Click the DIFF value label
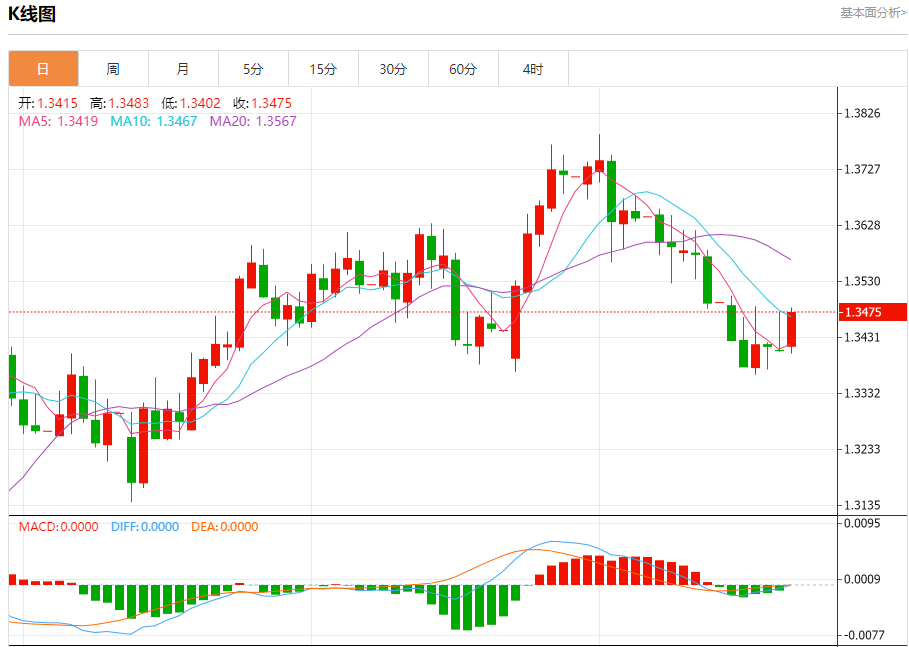Image resolution: width=909 pixels, height=647 pixels. point(145,527)
